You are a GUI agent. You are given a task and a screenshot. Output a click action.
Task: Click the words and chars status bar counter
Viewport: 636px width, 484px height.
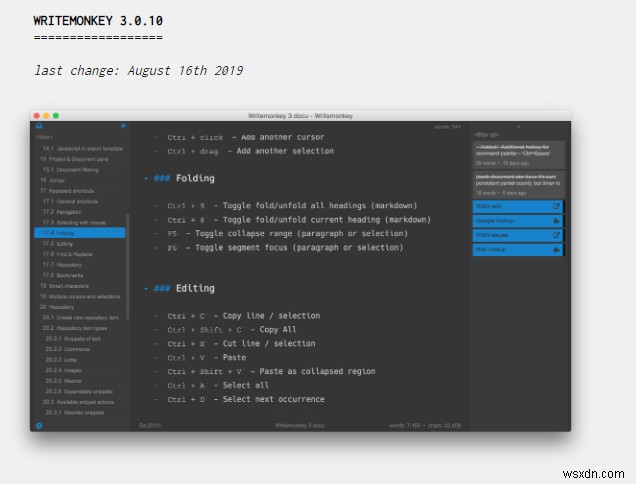425,426
